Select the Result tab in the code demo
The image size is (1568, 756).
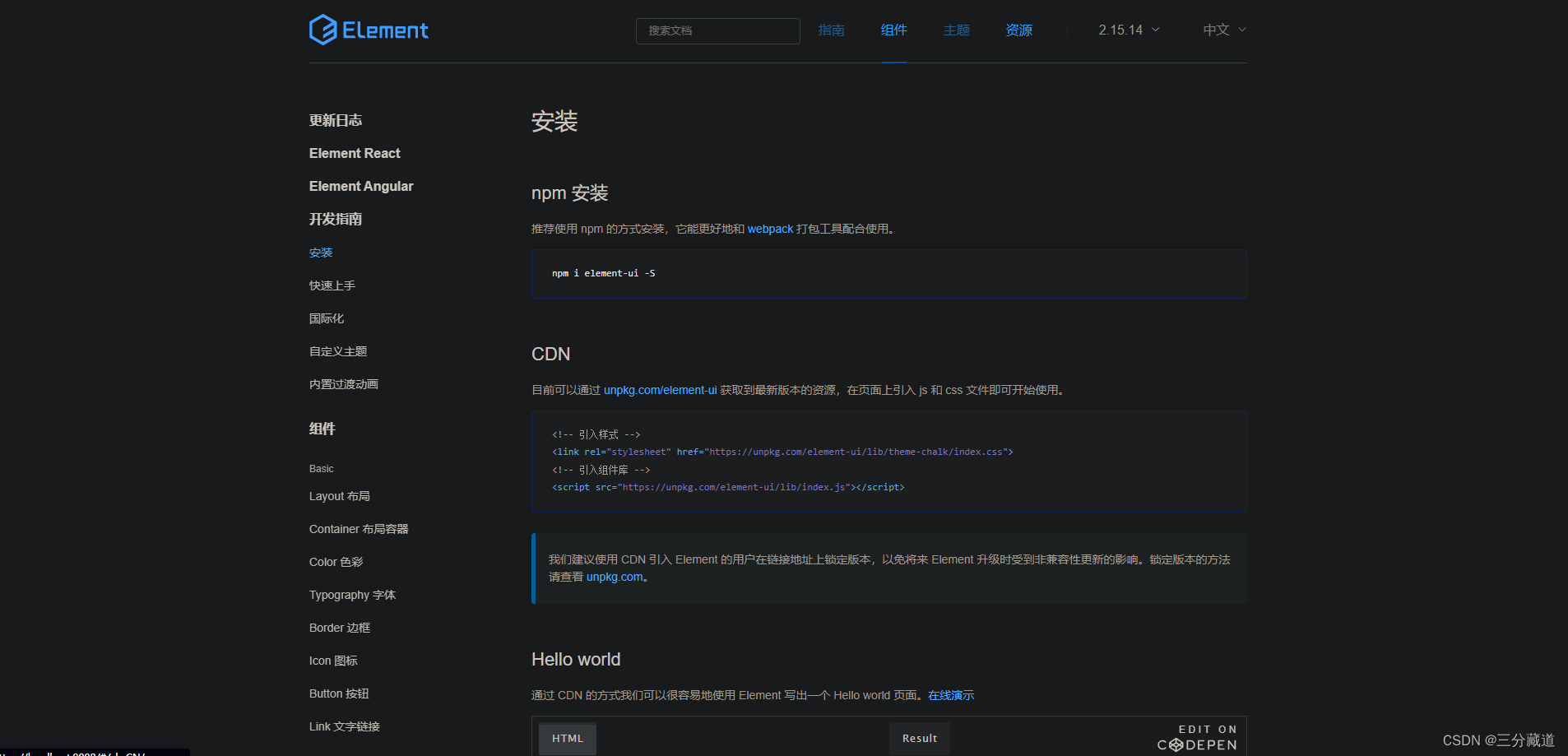pyautogui.click(x=919, y=738)
